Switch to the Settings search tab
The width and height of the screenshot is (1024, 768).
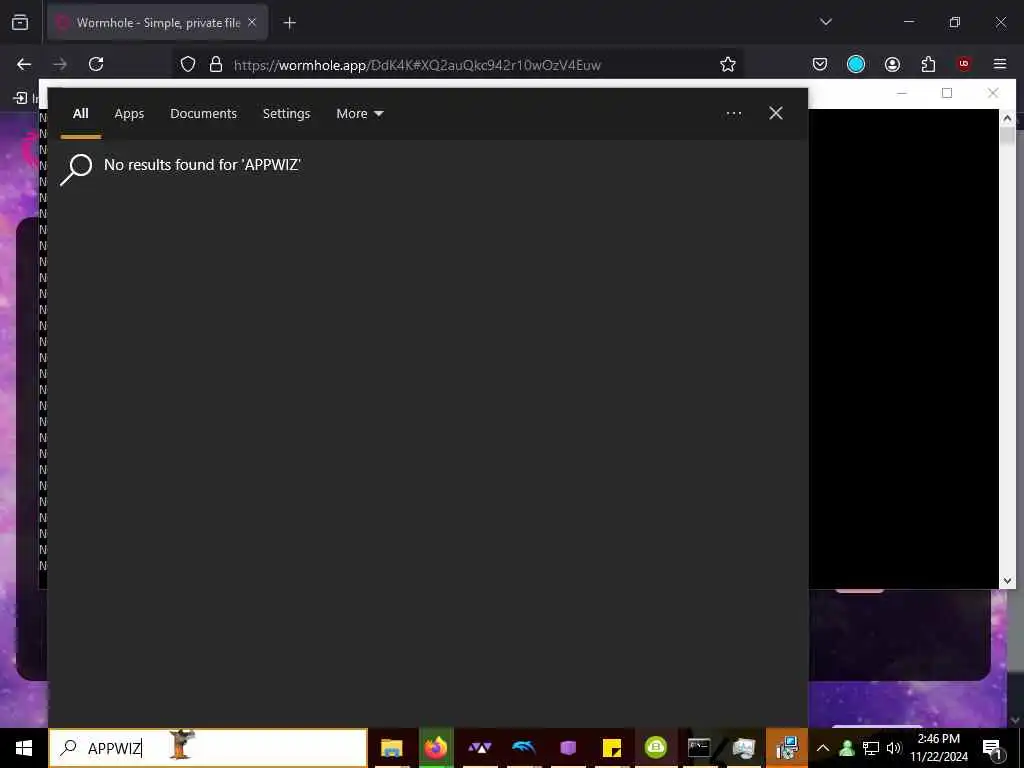pyautogui.click(x=286, y=114)
